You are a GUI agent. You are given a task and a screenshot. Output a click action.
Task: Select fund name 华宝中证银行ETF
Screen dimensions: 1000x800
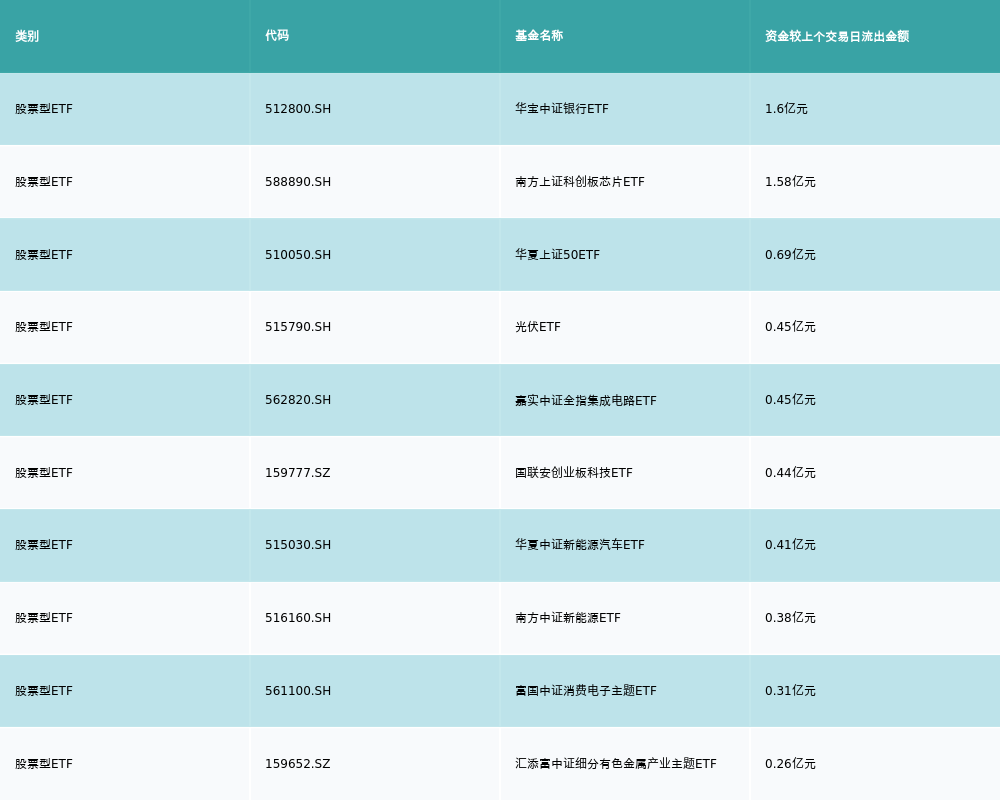coord(561,109)
